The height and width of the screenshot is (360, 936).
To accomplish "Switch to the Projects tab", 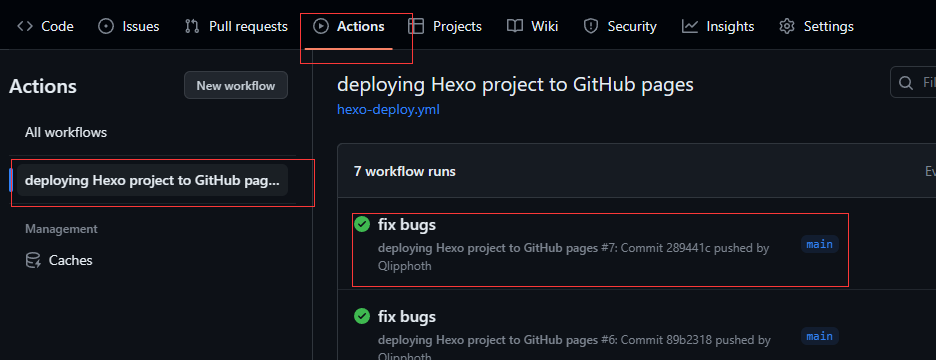I will pyautogui.click(x=445, y=26).
